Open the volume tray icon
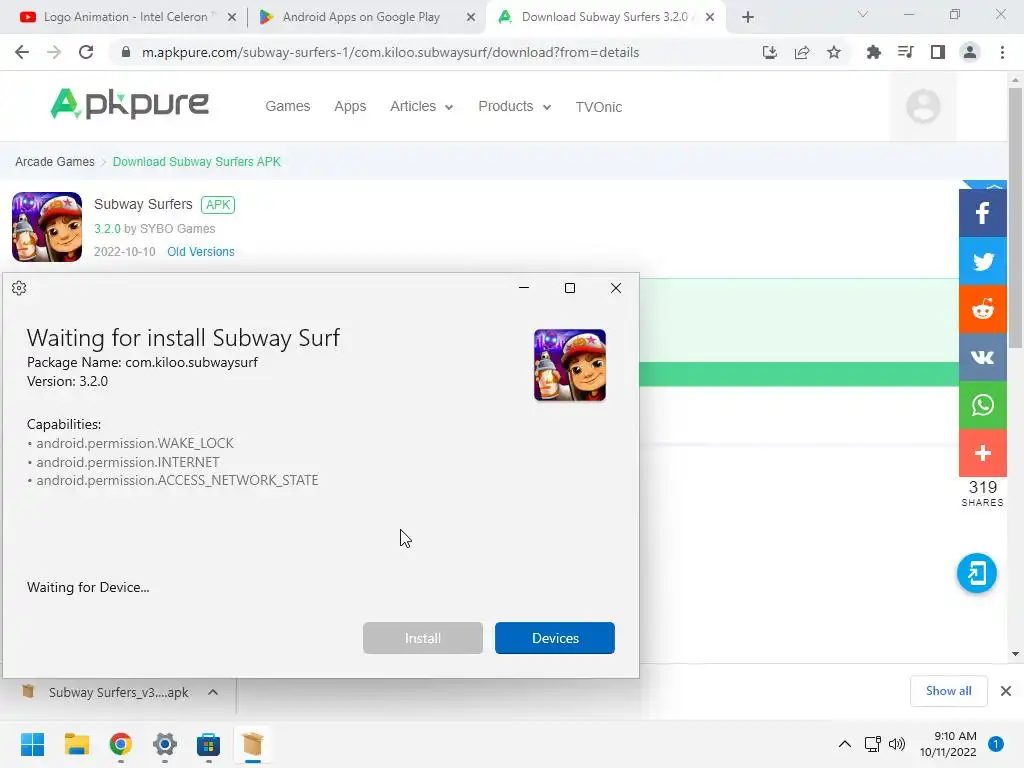Image resolution: width=1024 pixels, height=768 pixels. (897, 744)
